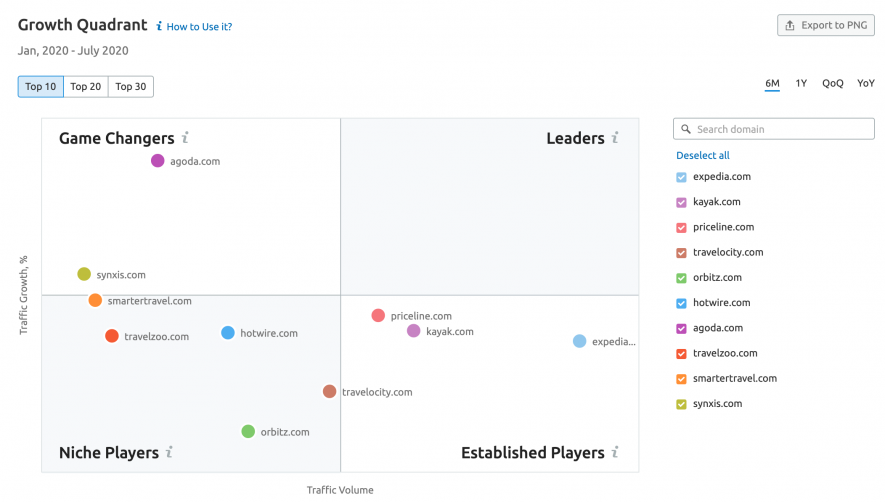Click the synxis.com olive dot on chart

[84, 274]
